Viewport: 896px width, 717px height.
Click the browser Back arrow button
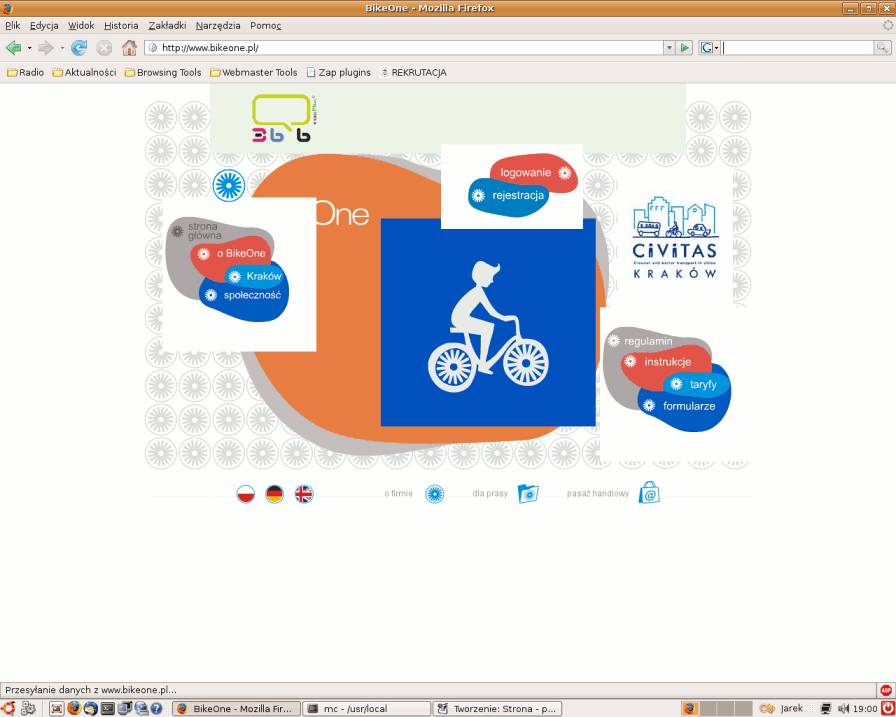click(x=13, y=48)
